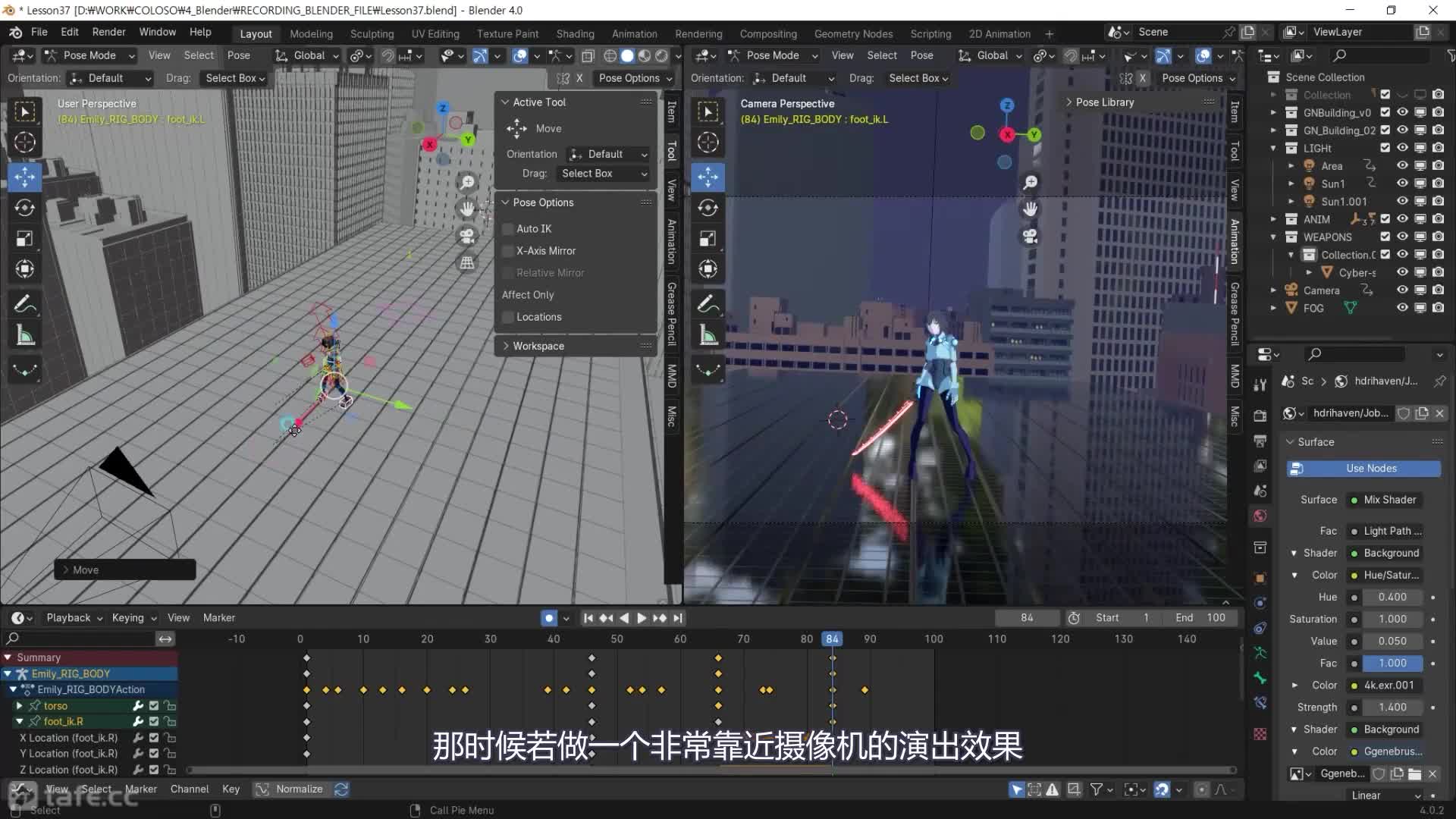
Task: Open the World Properties tab
Action: coord(1260,516)
